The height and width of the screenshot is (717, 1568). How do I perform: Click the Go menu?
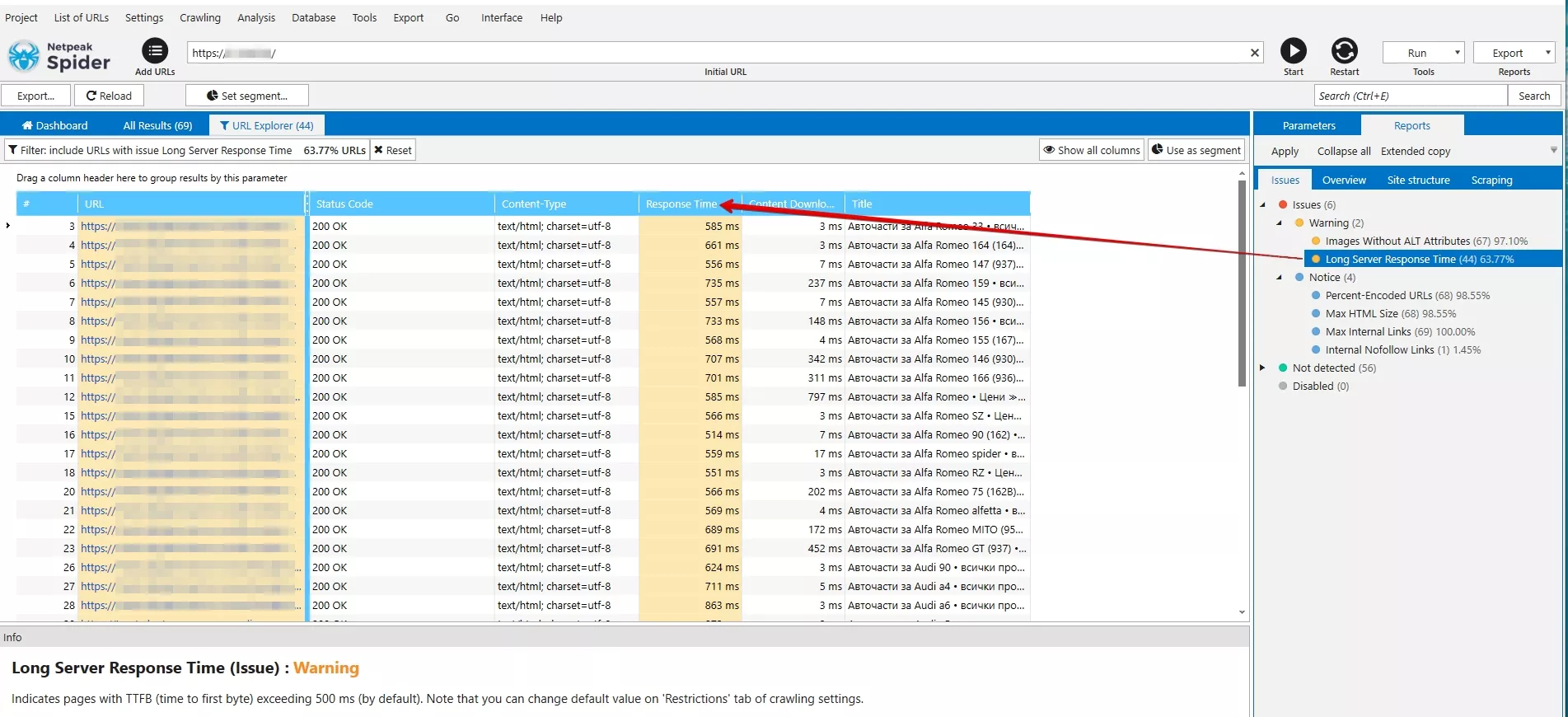452,17
